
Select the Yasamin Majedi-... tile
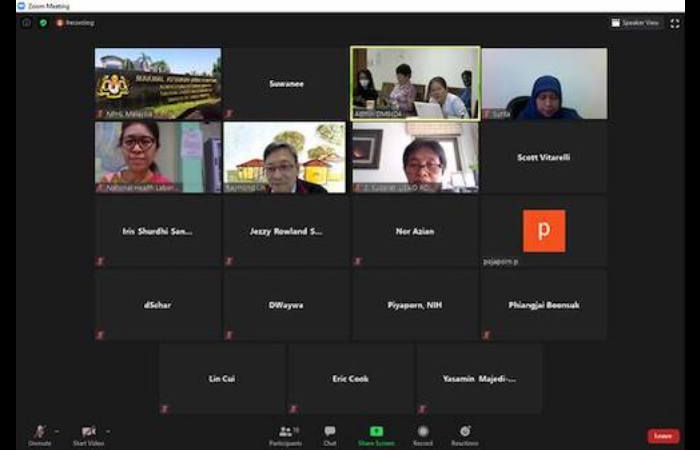[479, 379]
